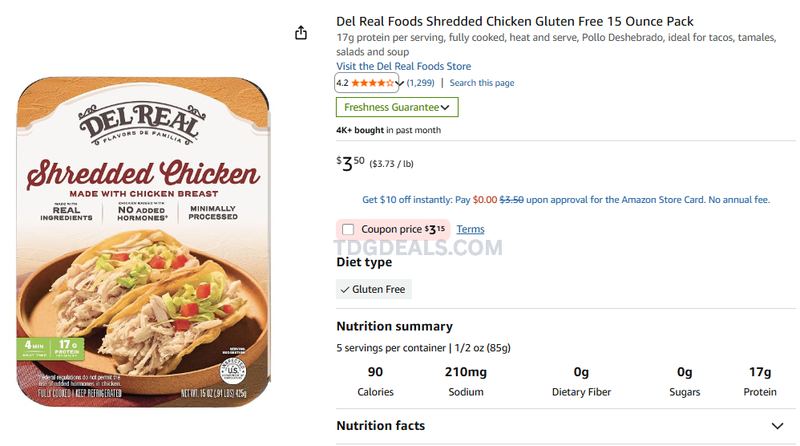This screenshot has height=446, width=800.
Task: Click the share icon above product image
Action: pos(301,33)
